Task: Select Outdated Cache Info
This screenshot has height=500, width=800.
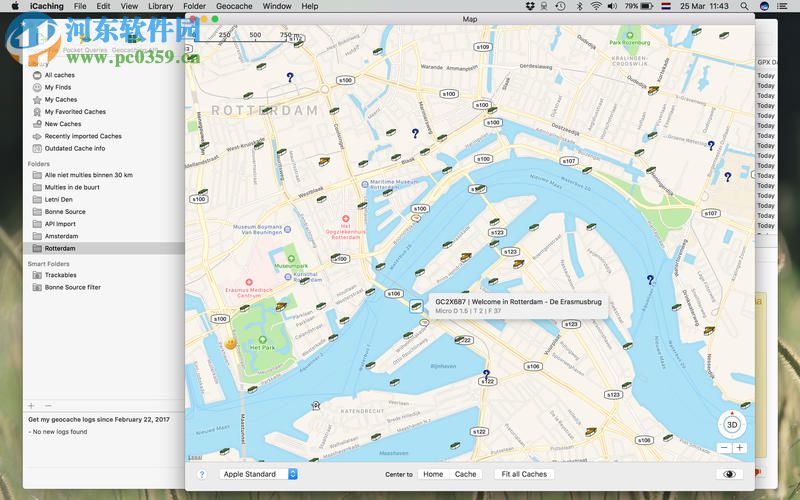Action: (x=75, y=148)
